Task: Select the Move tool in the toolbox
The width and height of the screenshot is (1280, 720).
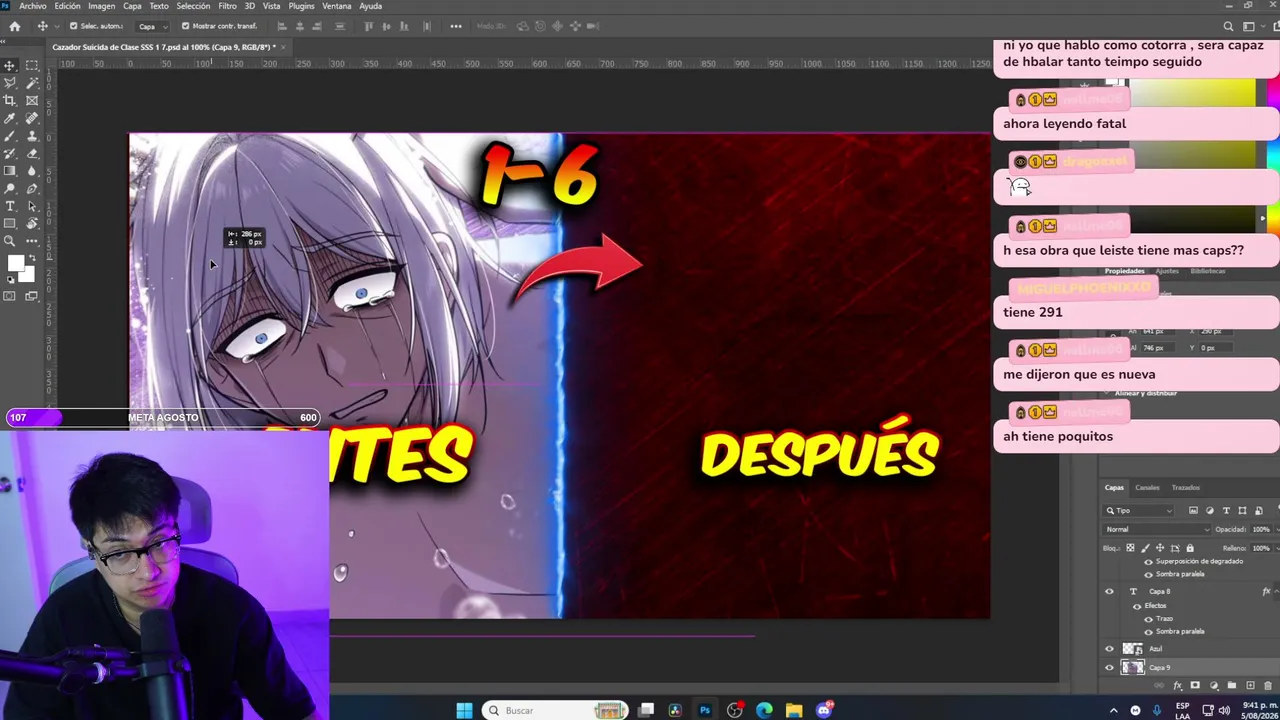Action: click(x=10, y=65)
